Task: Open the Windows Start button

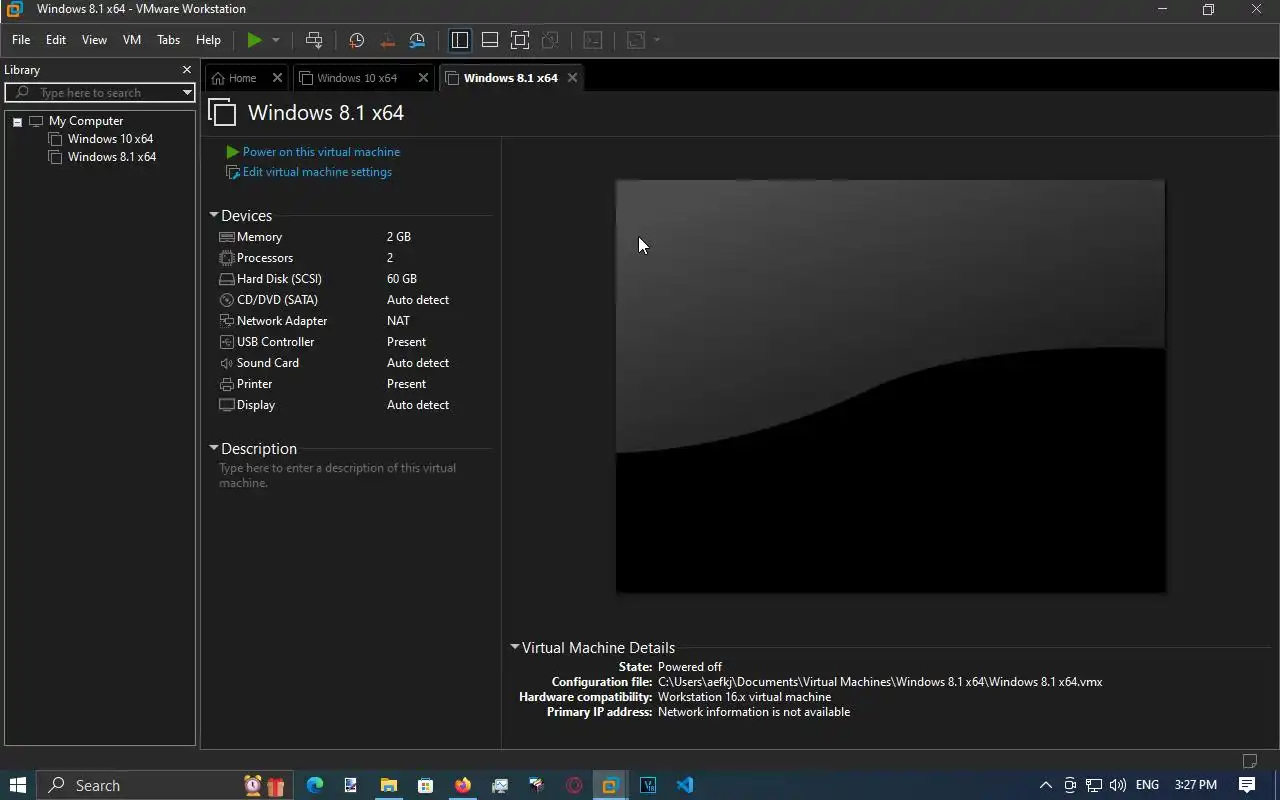Action: point(17,785)
